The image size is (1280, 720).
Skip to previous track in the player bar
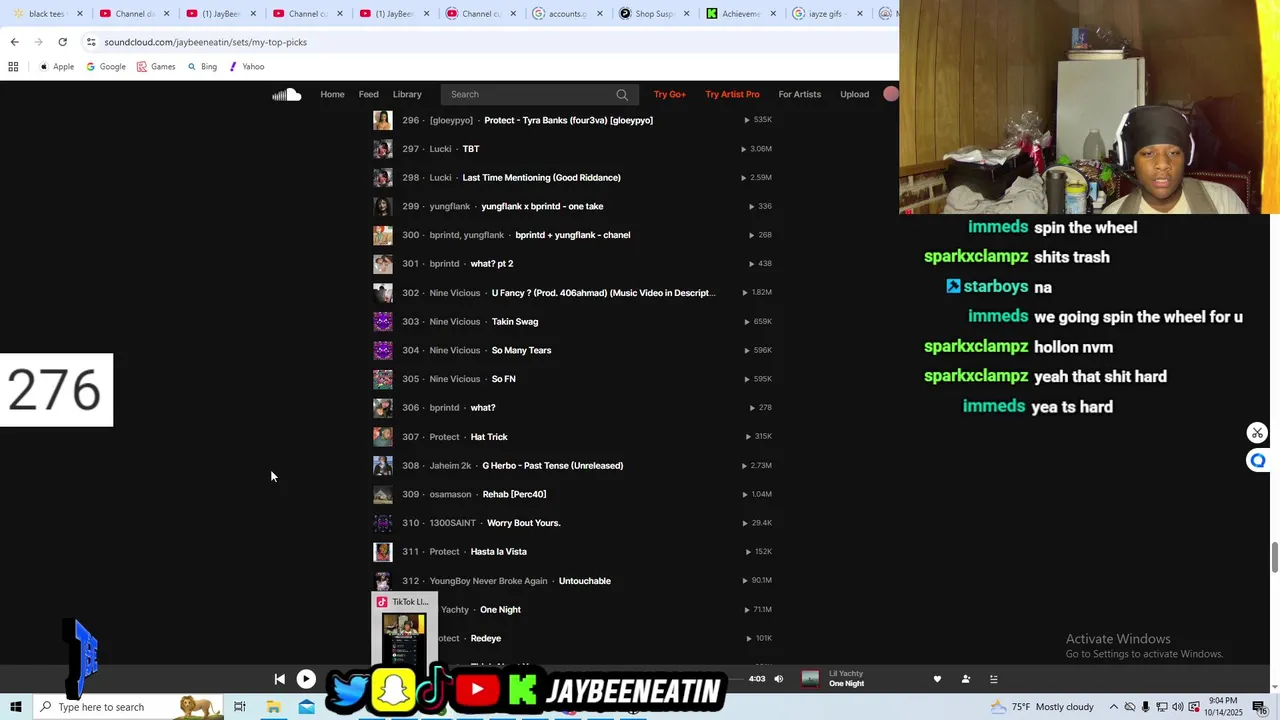click(279, 679)
